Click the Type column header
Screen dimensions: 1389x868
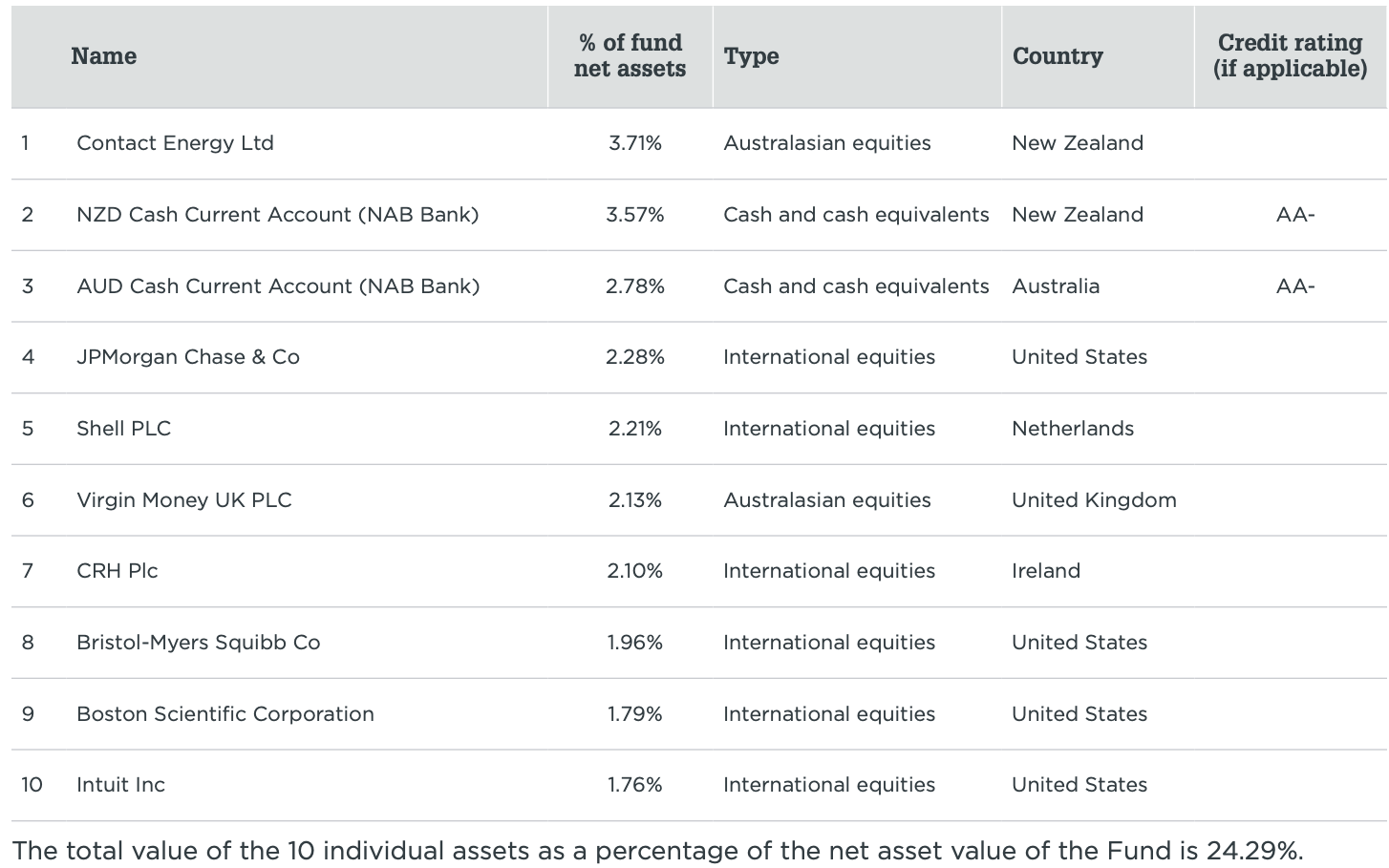(751, 56)
